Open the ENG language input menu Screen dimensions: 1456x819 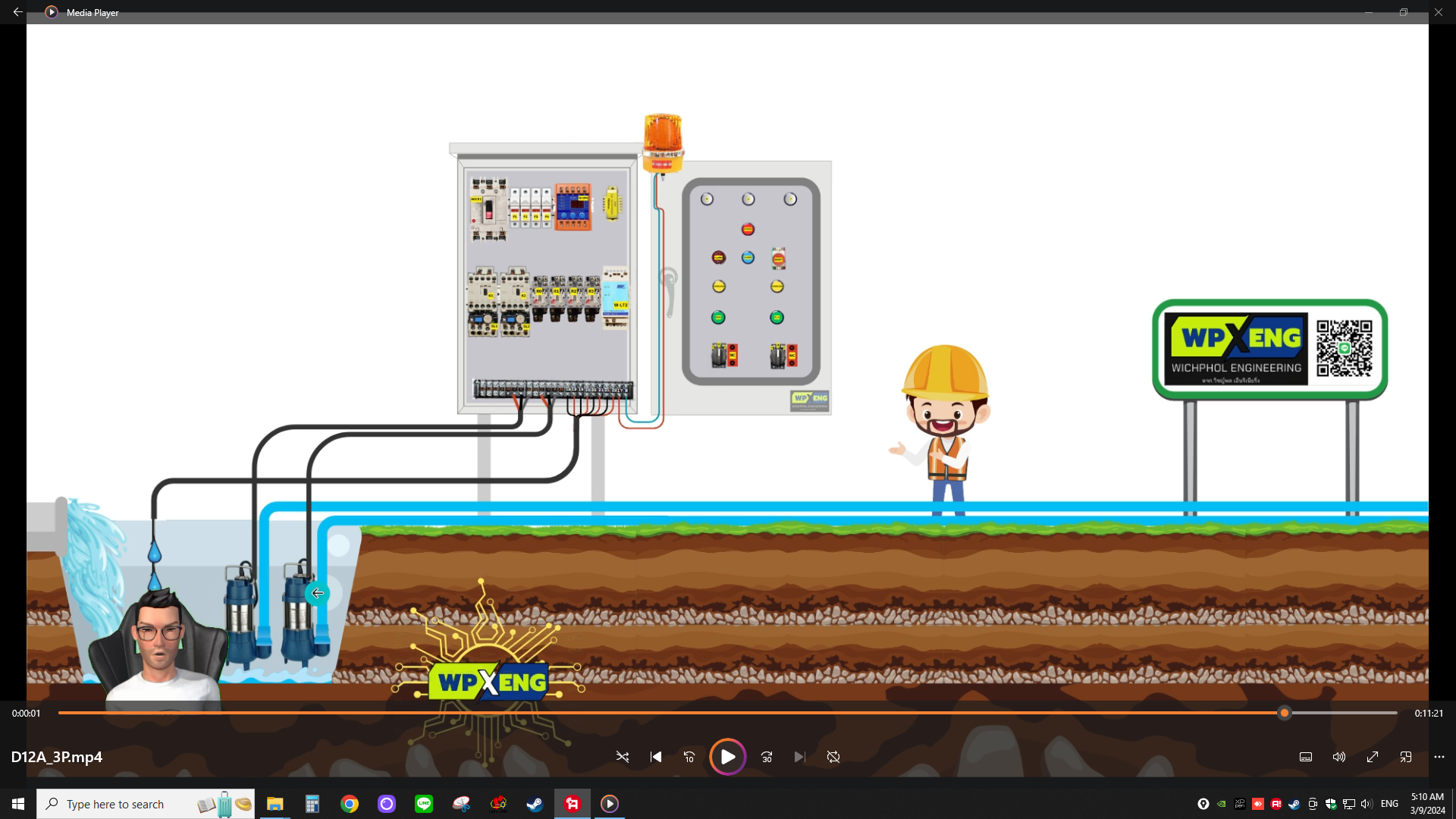click(x=1389, y=804)
